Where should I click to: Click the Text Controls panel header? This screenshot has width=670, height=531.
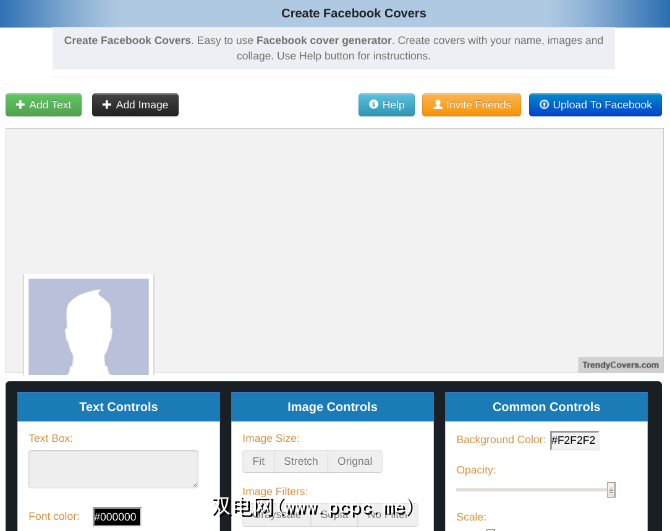pos(118,407)
